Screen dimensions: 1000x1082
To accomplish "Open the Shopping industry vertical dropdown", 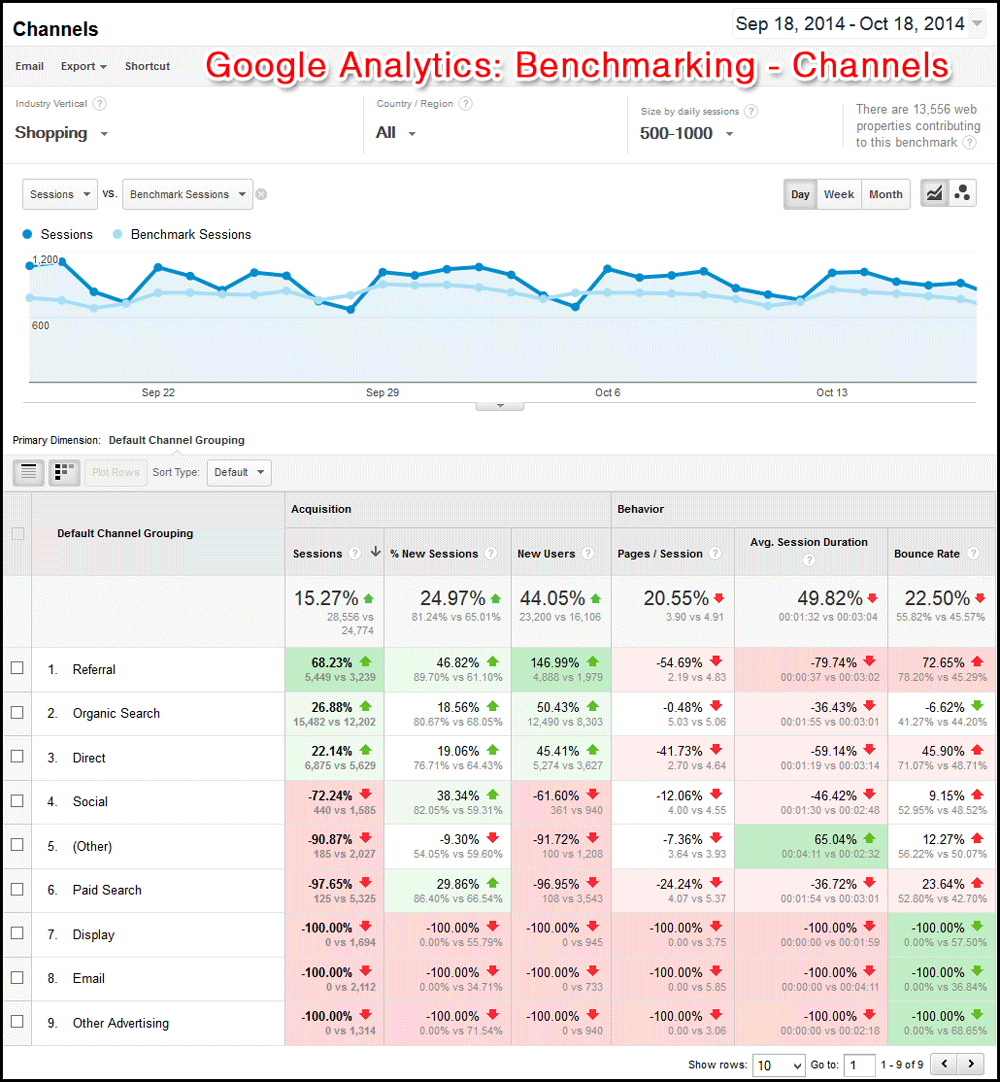I will tap(61, 132).
